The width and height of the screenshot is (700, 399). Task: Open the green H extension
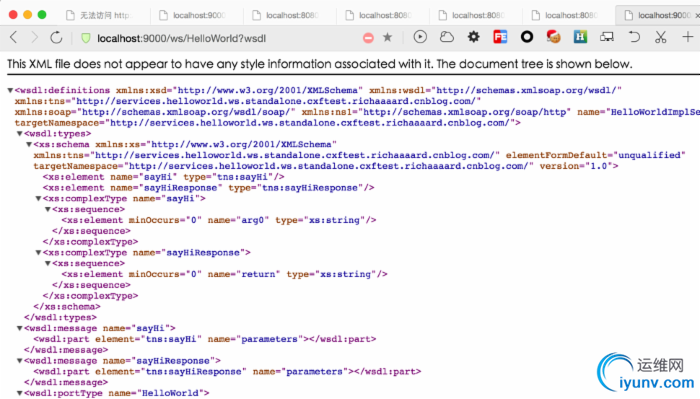point(580,37)
